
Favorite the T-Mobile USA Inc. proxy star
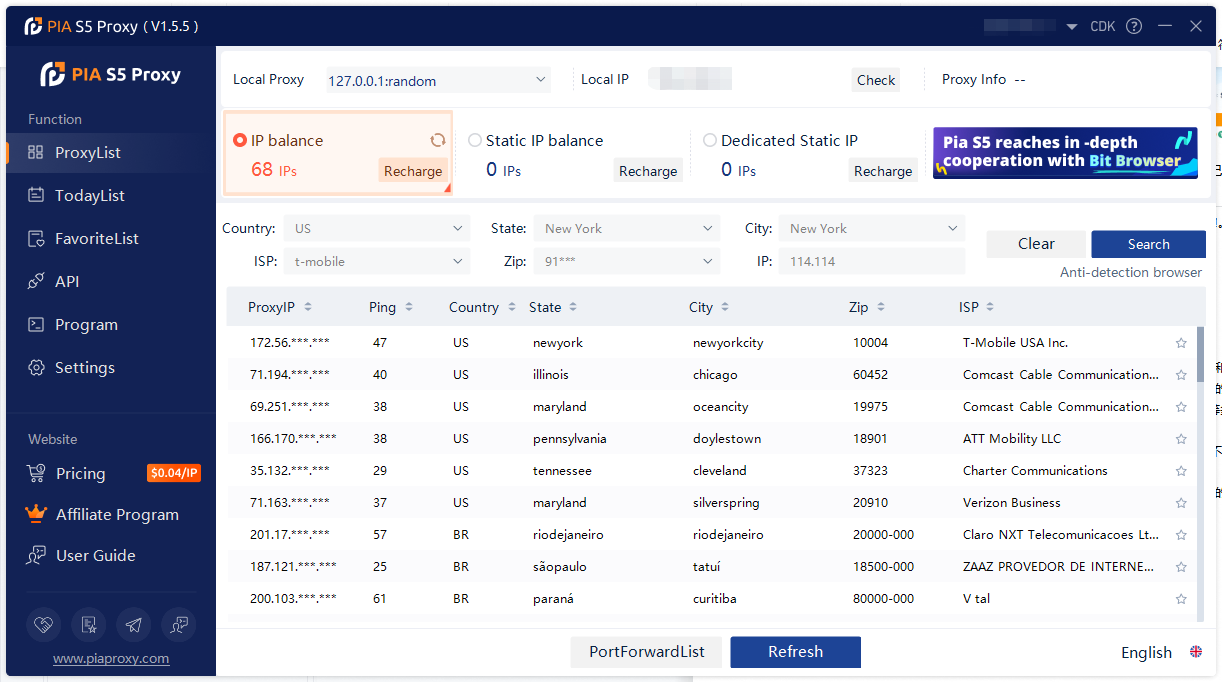(1181, 343)
